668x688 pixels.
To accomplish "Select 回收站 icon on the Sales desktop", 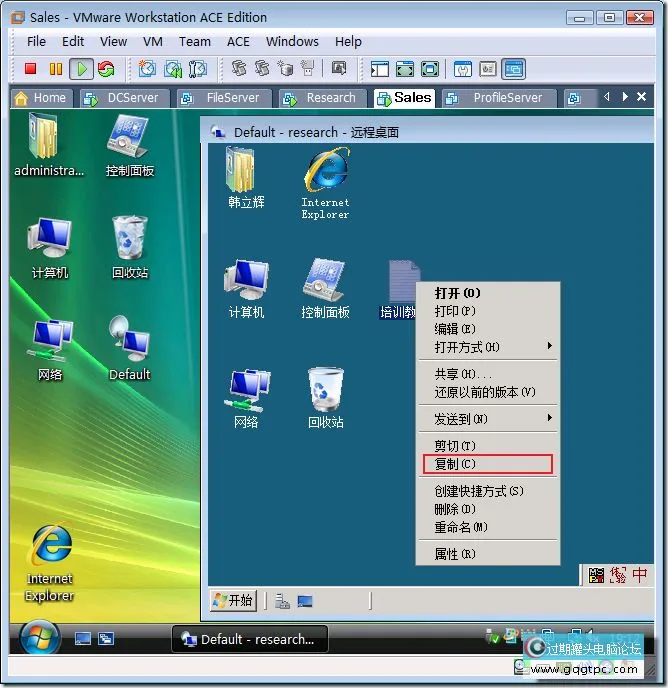I will tap(129, 247).
